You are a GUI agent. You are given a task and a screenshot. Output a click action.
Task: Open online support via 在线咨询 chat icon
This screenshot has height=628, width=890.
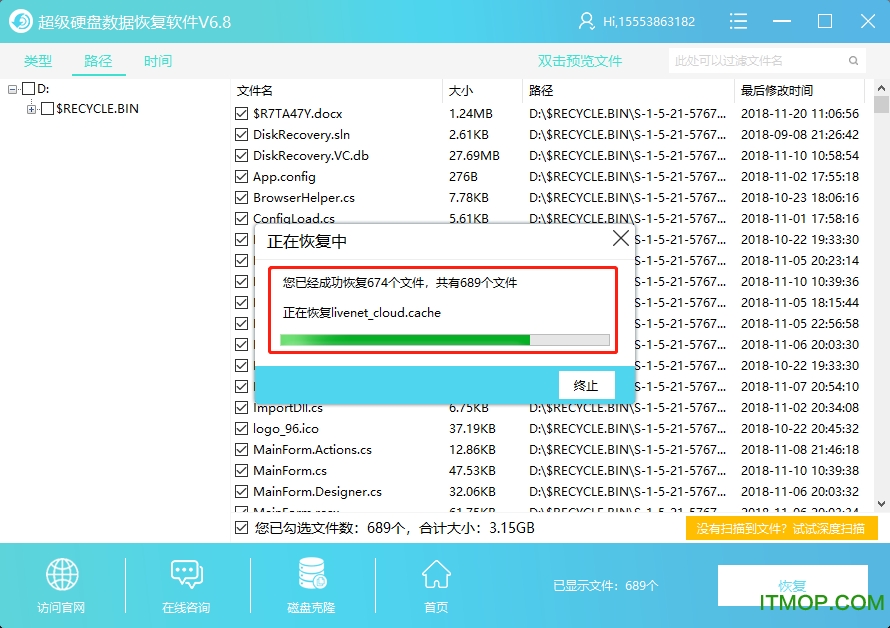[186, 577]
